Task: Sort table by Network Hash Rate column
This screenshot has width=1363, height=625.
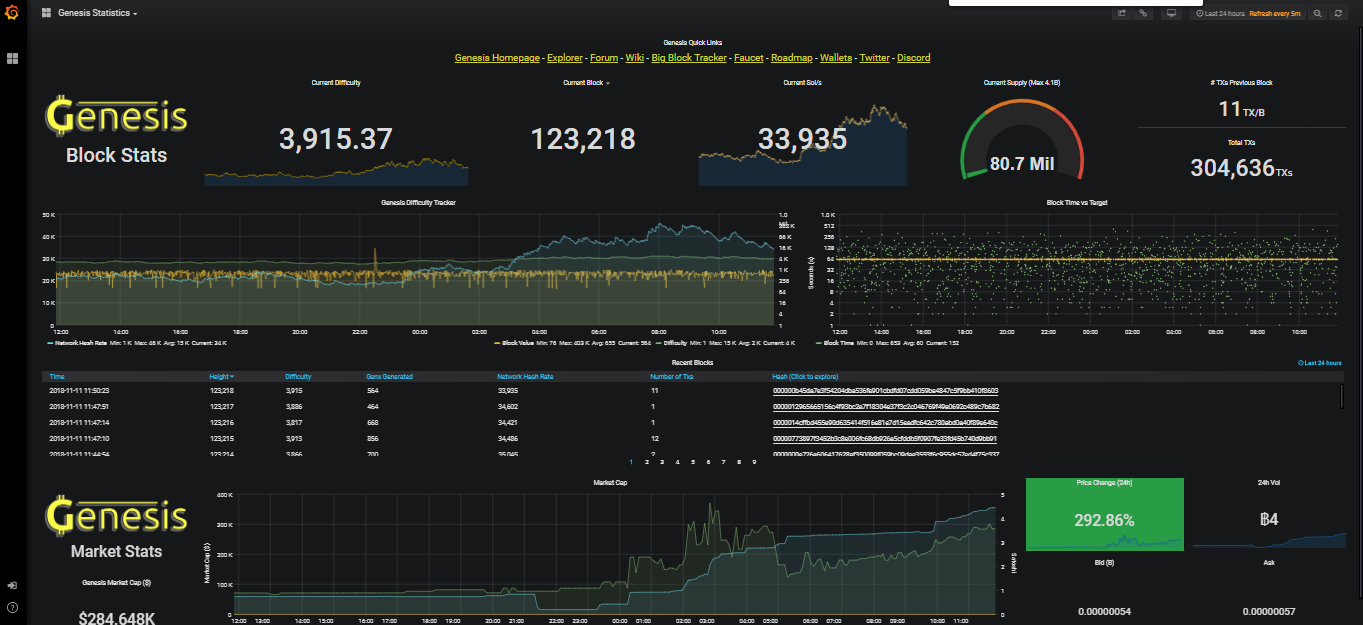Action: click(x=523, y=377)
